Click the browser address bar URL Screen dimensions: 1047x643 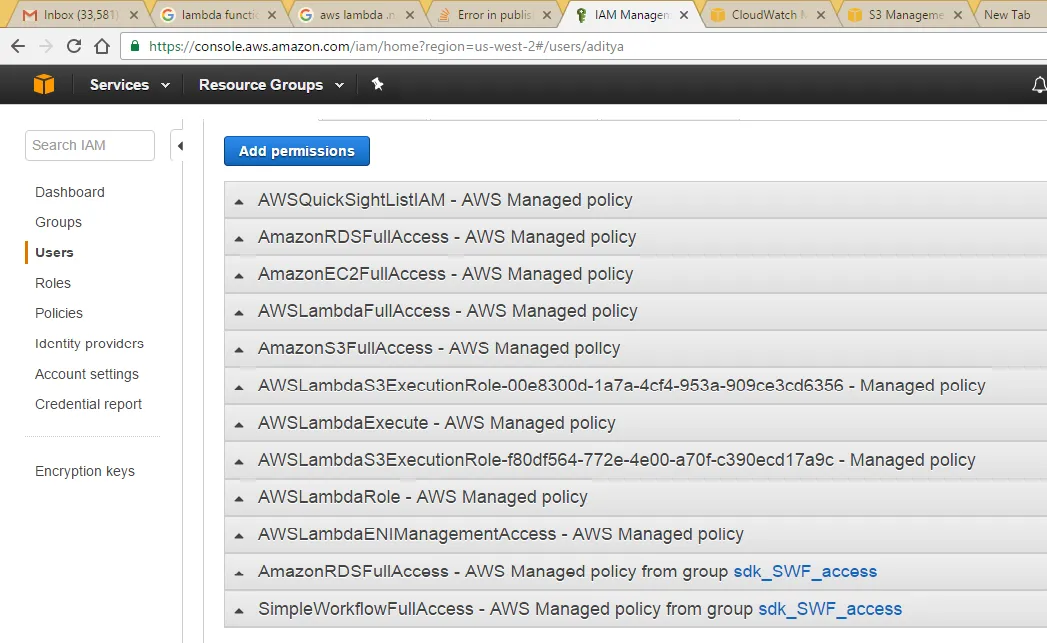tap(386, 46)
